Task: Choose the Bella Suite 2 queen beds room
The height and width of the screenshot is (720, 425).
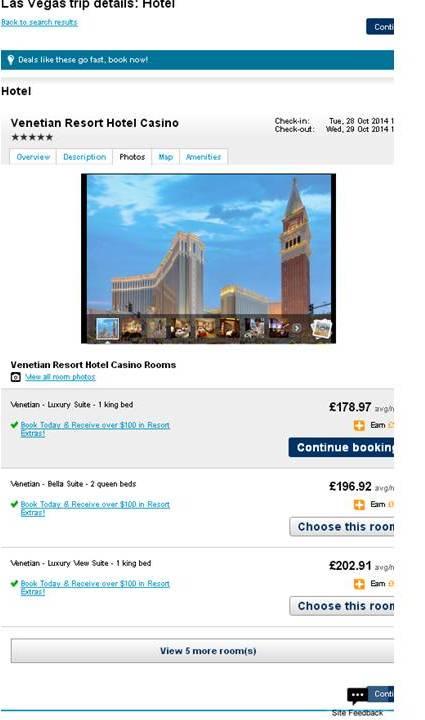Action: [341, 527]
